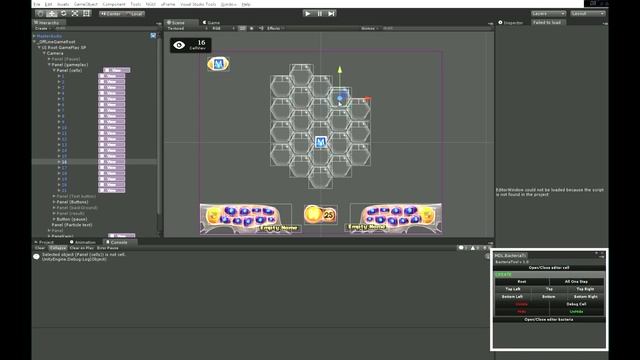Image resolution: width=640 pixels, height=360 pixels.
Task: Click the log entry speech bubble icon
Action: click(x=36, y=257)
